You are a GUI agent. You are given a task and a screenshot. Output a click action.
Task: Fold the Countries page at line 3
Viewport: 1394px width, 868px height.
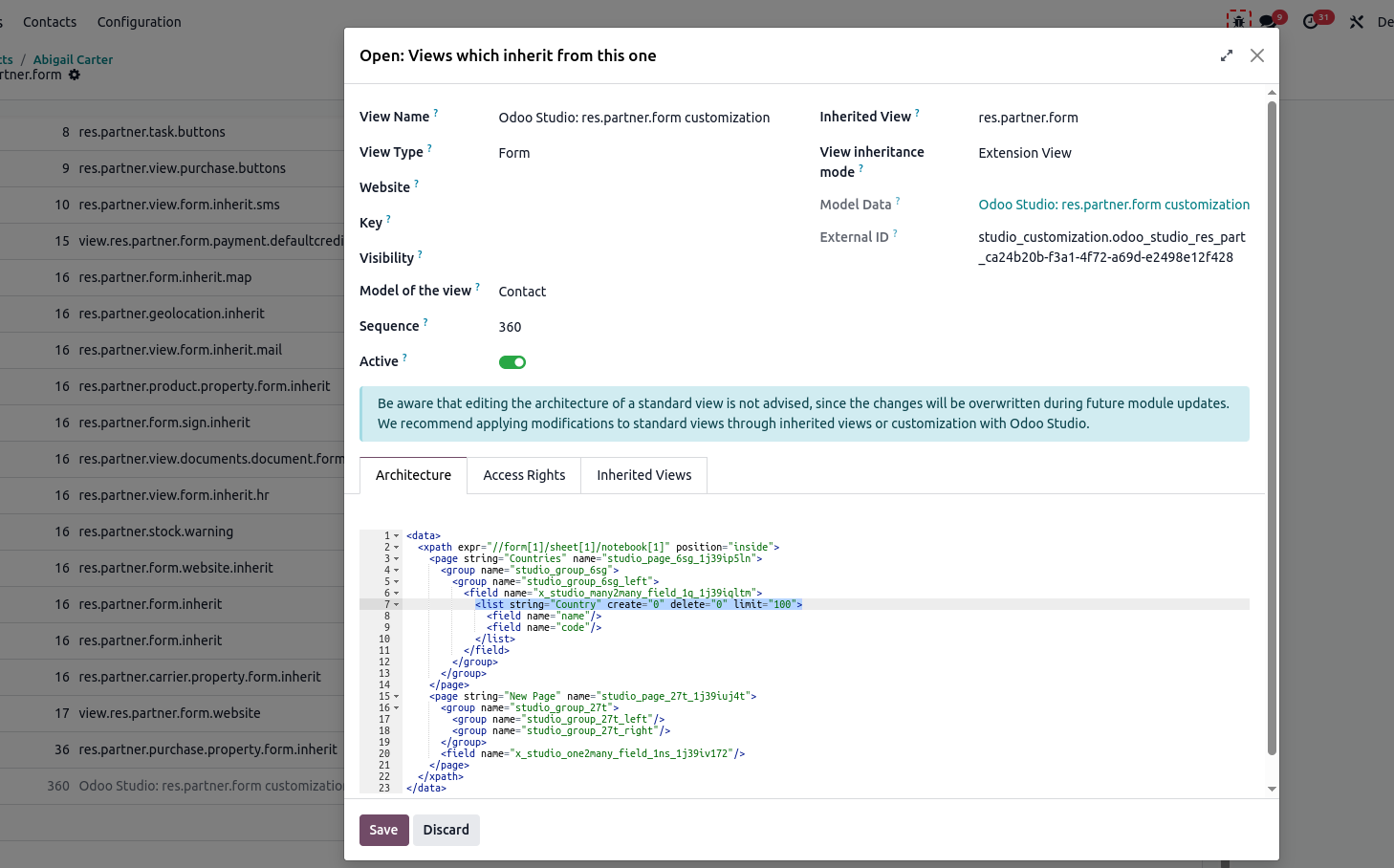coord(397,559)
